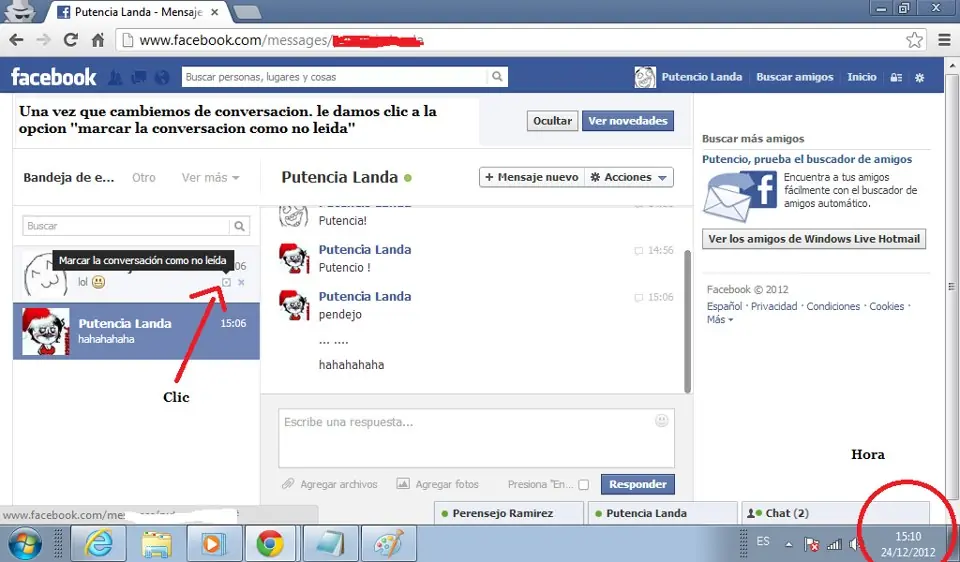The width and height of the screenshot is (960, 562).
Task: Click the Ver novedades button
Action: pyautogui.click(x=628, y=121)
